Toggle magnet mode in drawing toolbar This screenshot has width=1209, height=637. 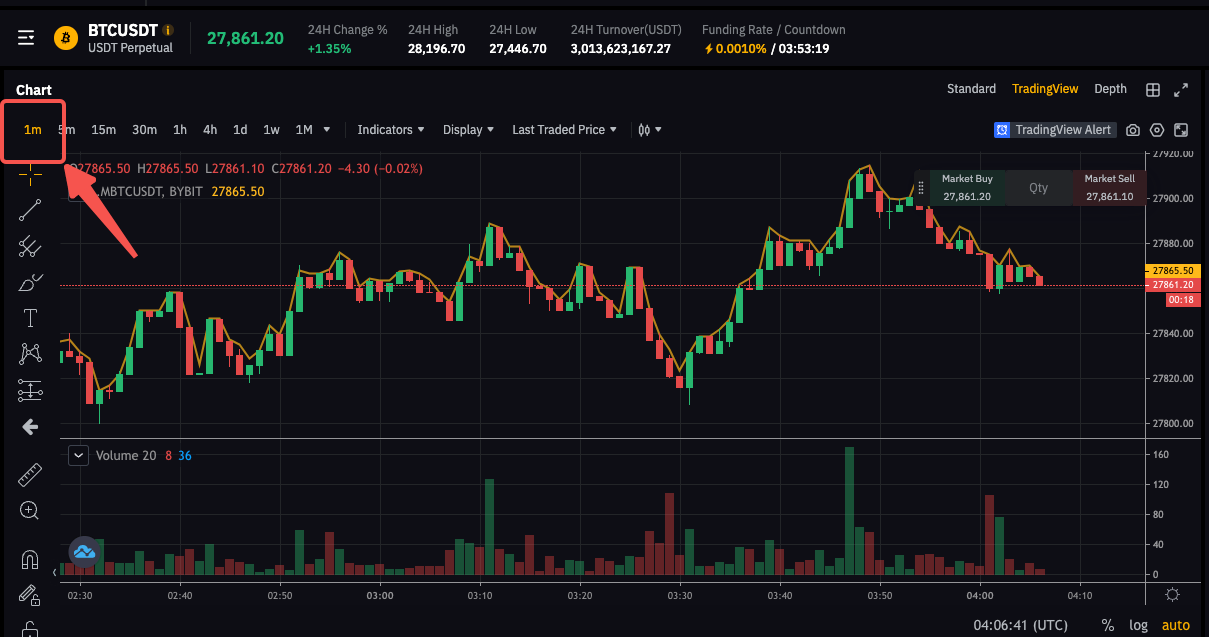(30, 559)
